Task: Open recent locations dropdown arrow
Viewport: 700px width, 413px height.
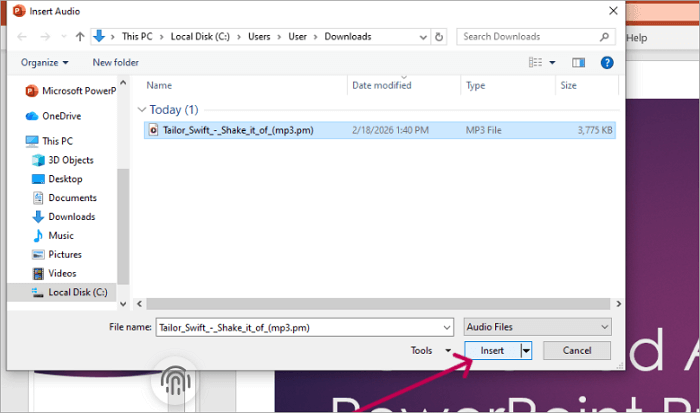Action: [64, 37]
